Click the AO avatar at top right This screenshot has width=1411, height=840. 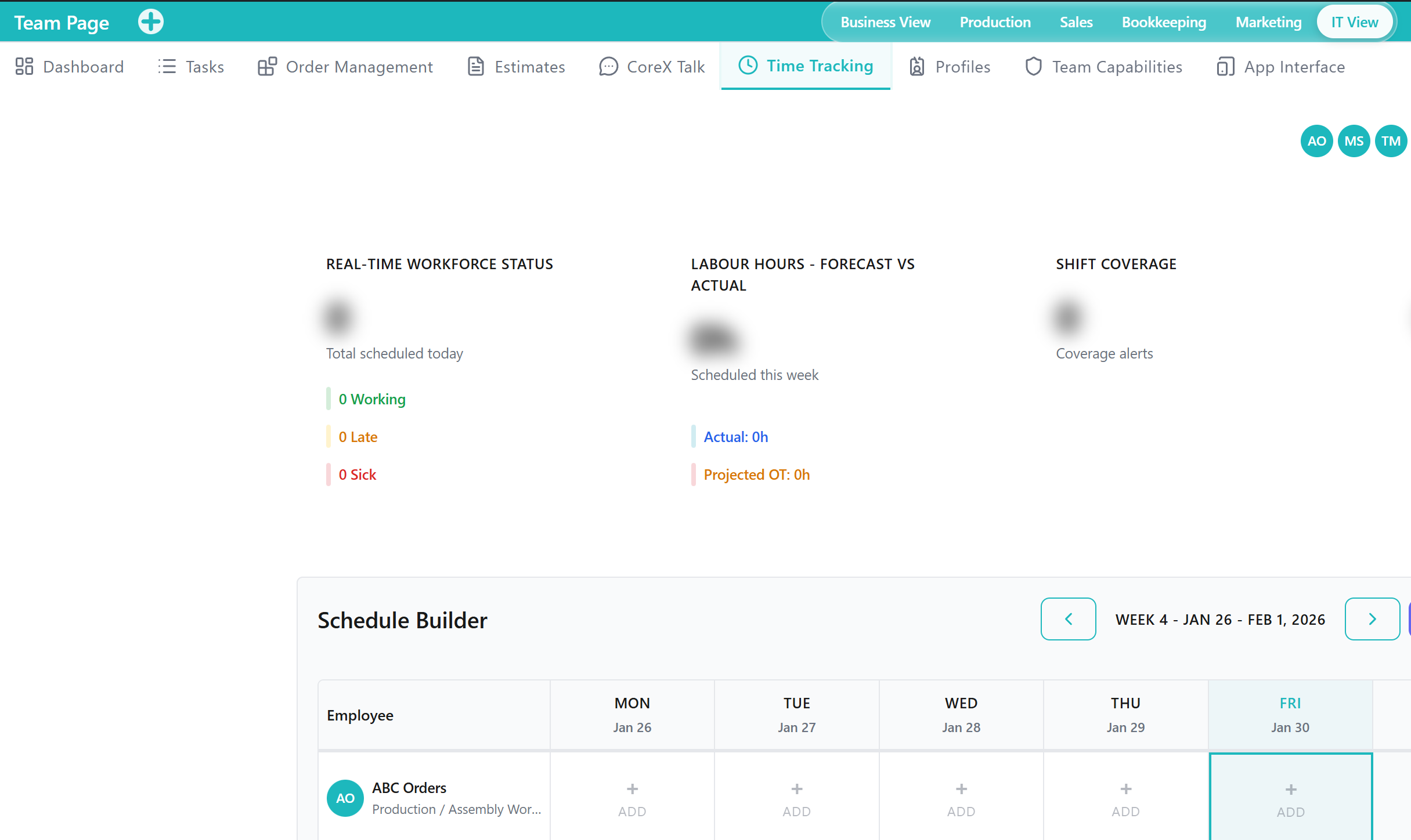[x=1316, y=141]
